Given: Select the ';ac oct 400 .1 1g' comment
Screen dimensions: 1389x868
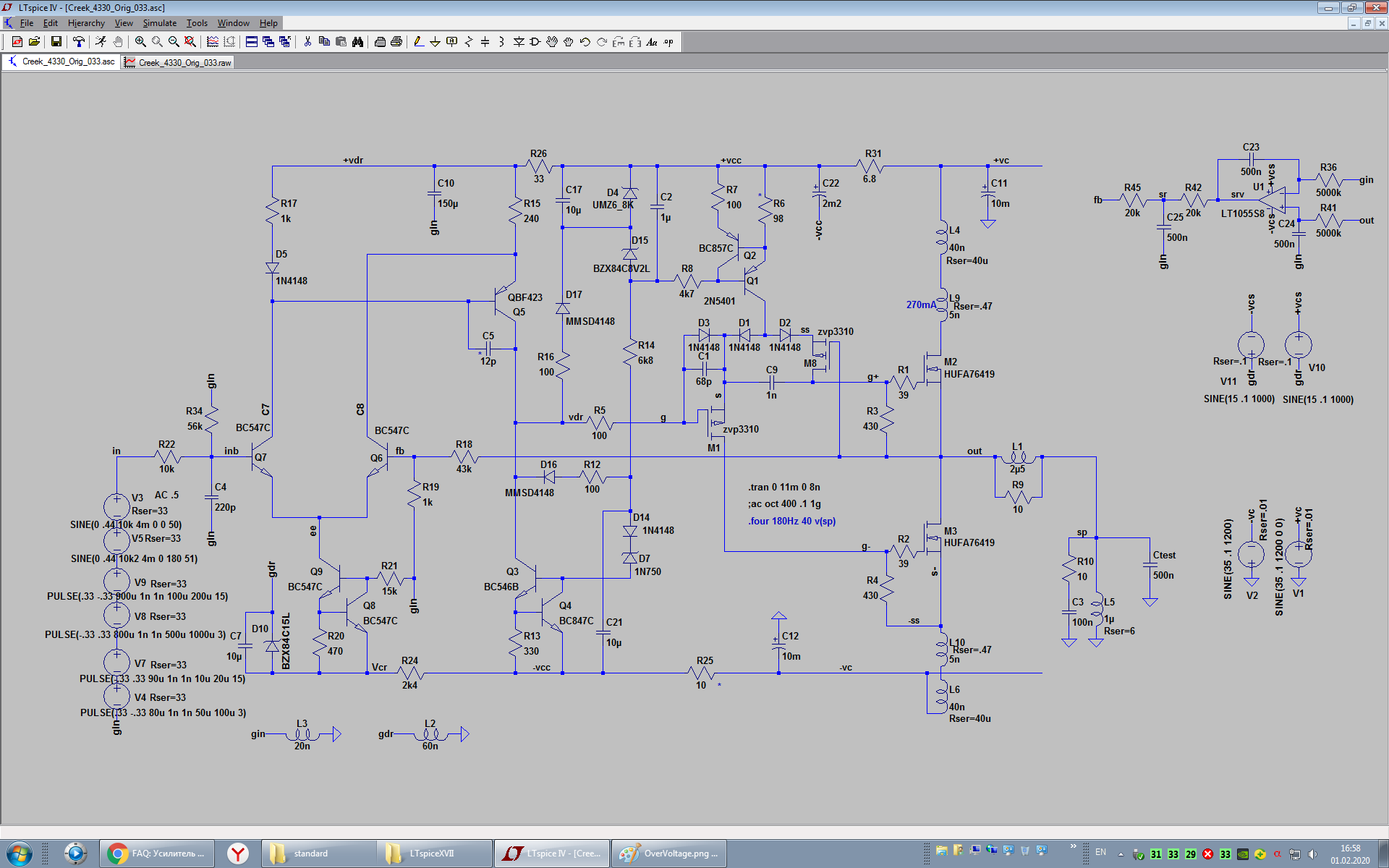Looking at the screenshot, I should 784,503.
